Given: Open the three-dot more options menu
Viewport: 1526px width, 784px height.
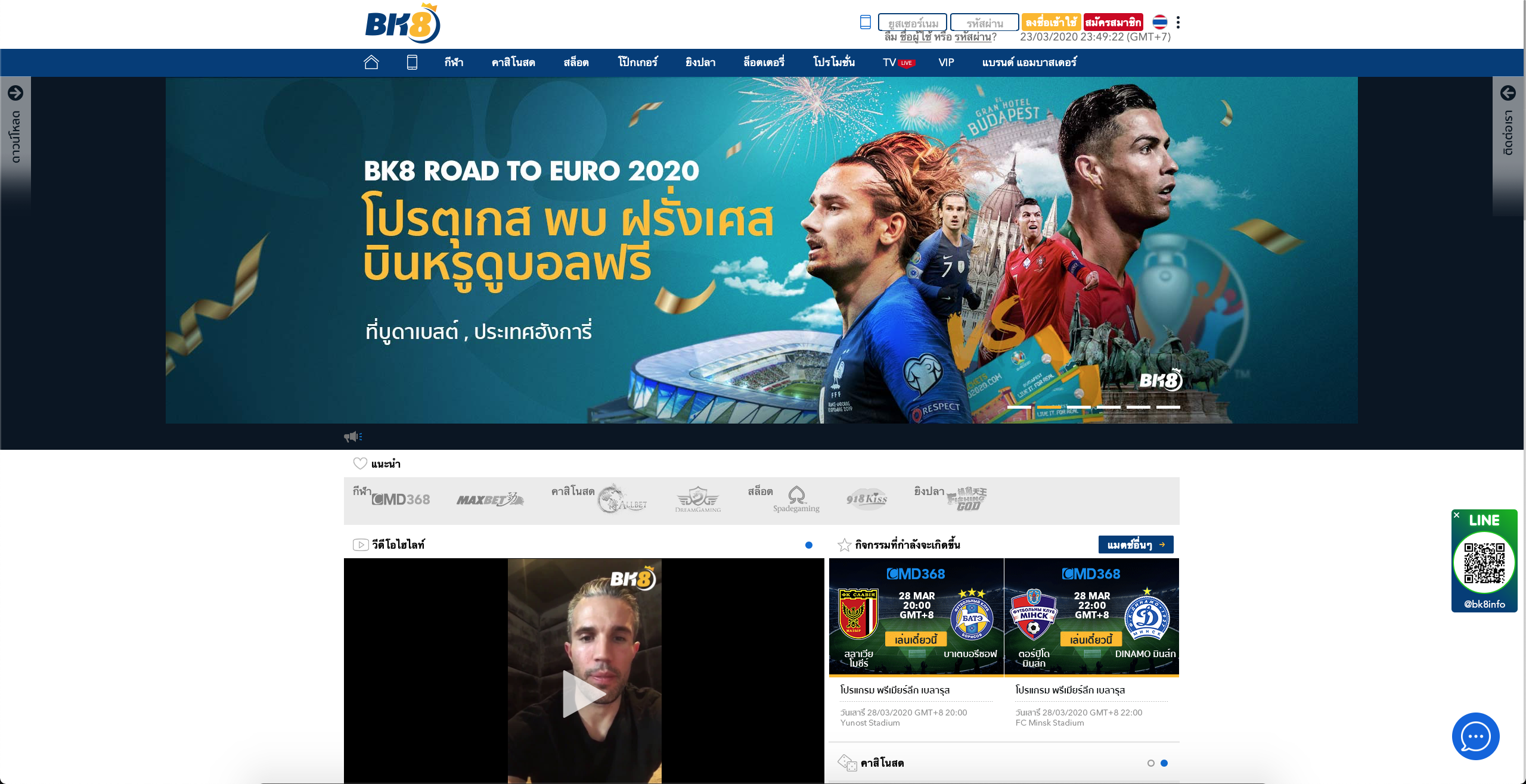Looking at the screenshot, I should [1178, 23].
